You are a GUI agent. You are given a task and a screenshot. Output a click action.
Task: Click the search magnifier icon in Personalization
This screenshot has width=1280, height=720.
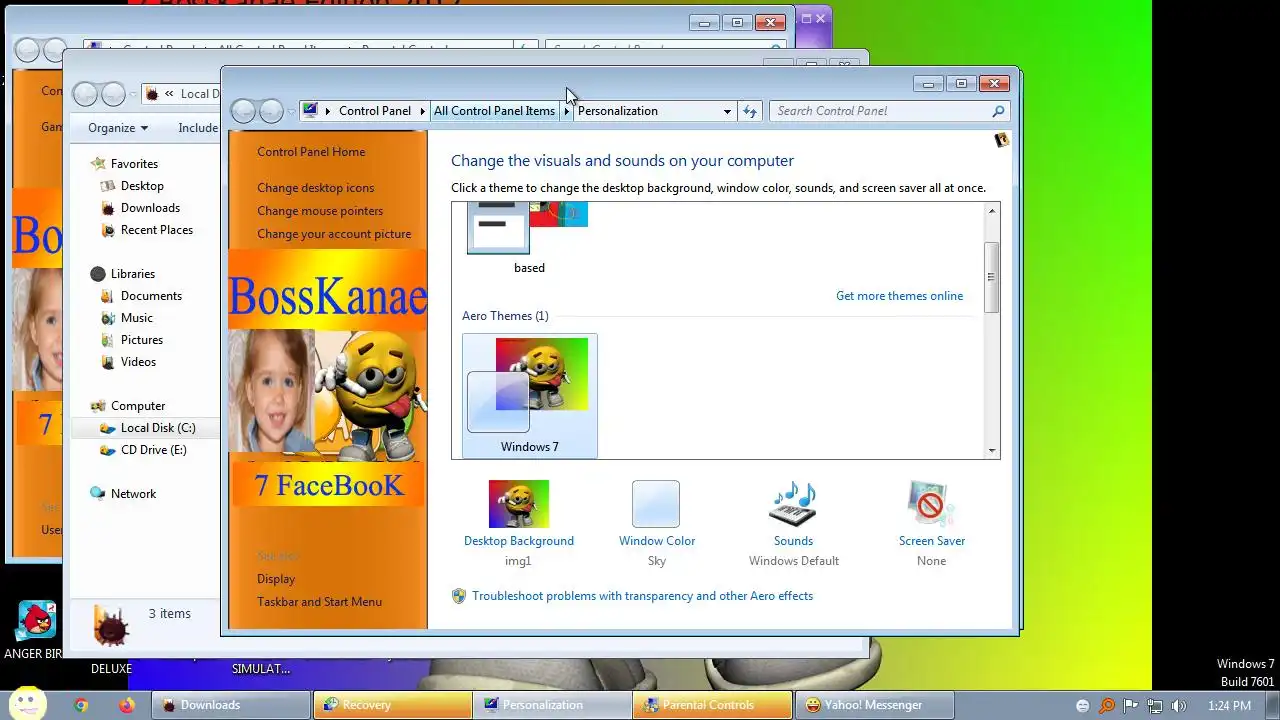[998, 111]
